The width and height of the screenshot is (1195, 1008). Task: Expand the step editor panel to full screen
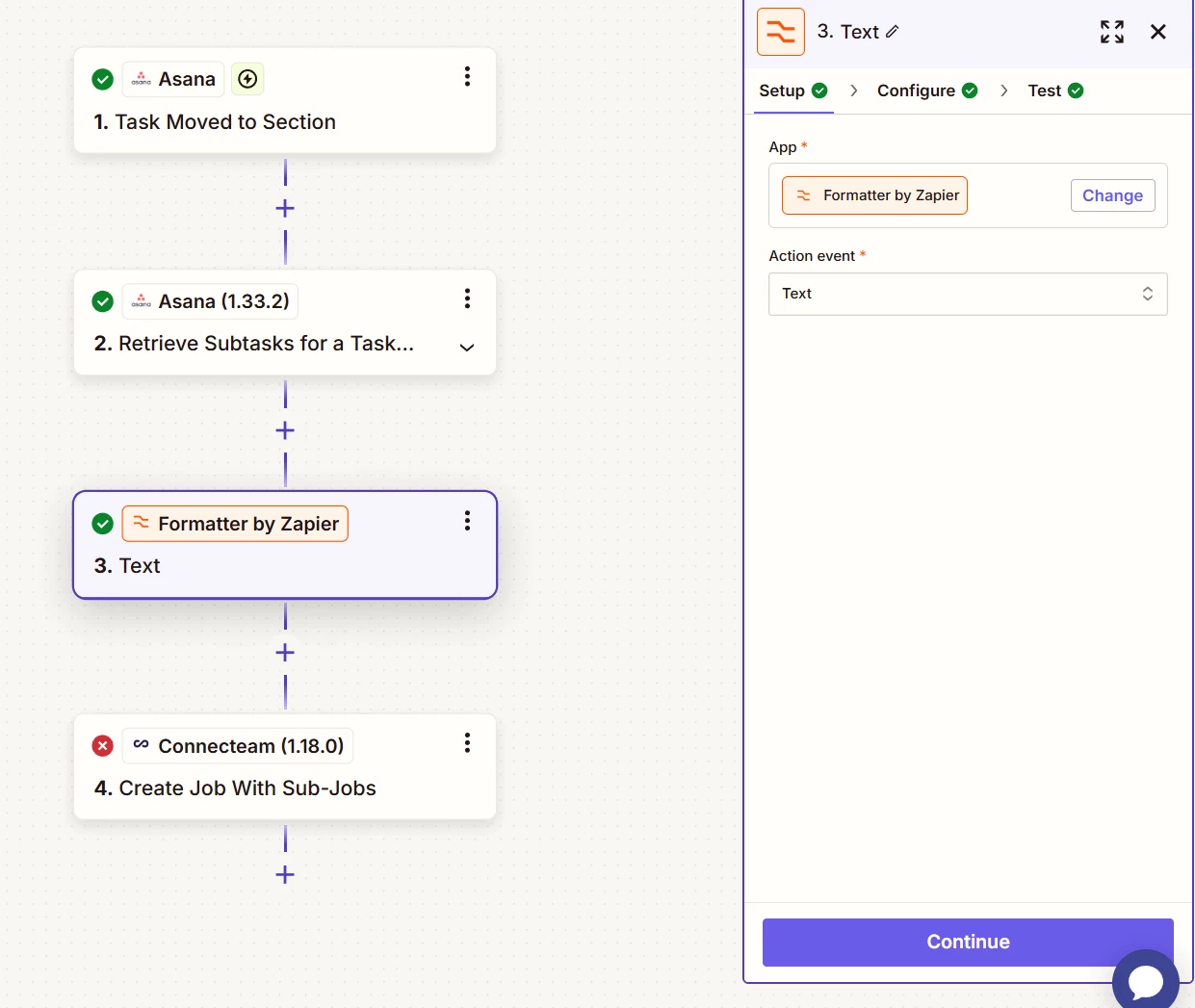pyautogui.click(x=1112, y=32)
